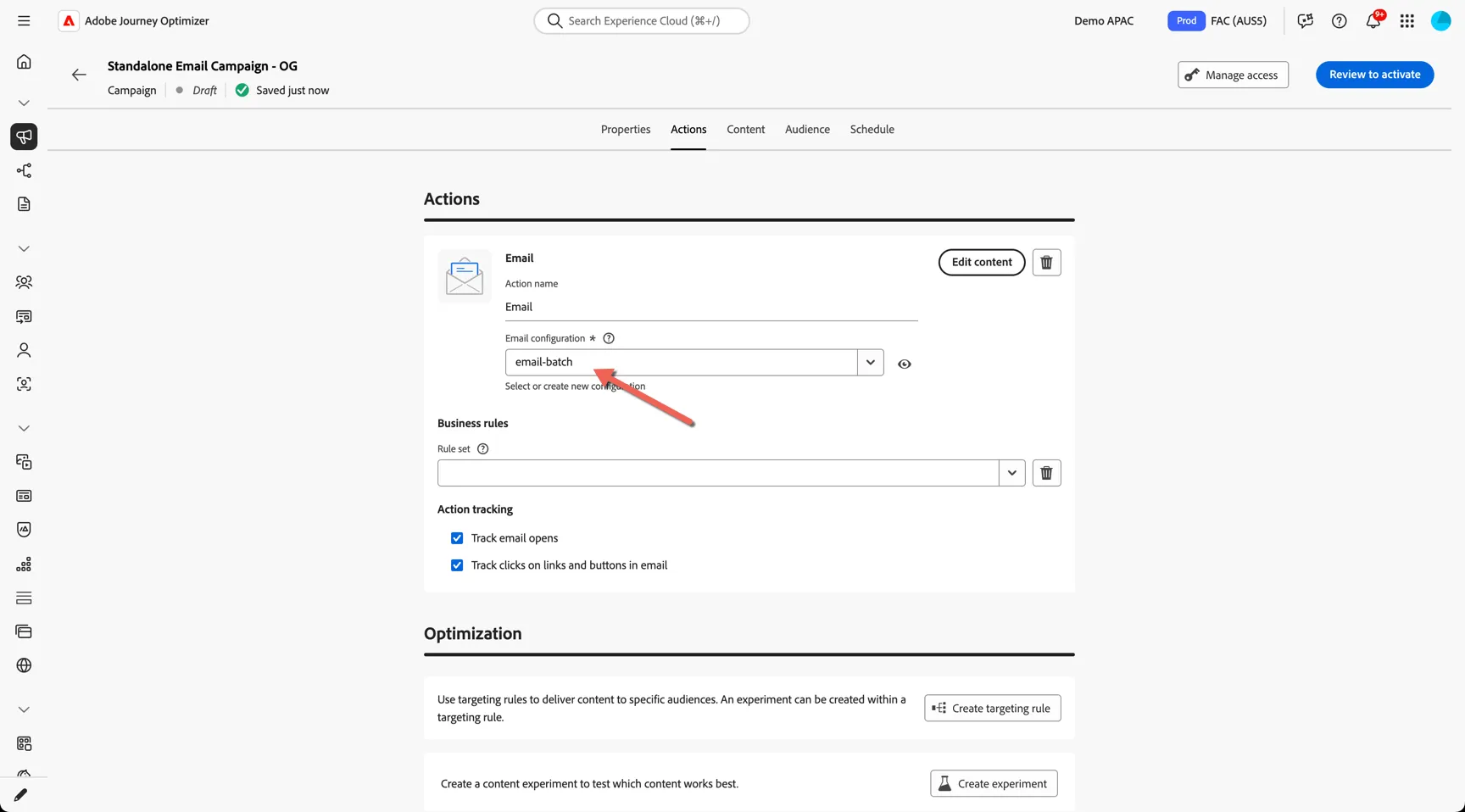Show help for Email configuration field
1465x812 pixels.
coord(608,338)
